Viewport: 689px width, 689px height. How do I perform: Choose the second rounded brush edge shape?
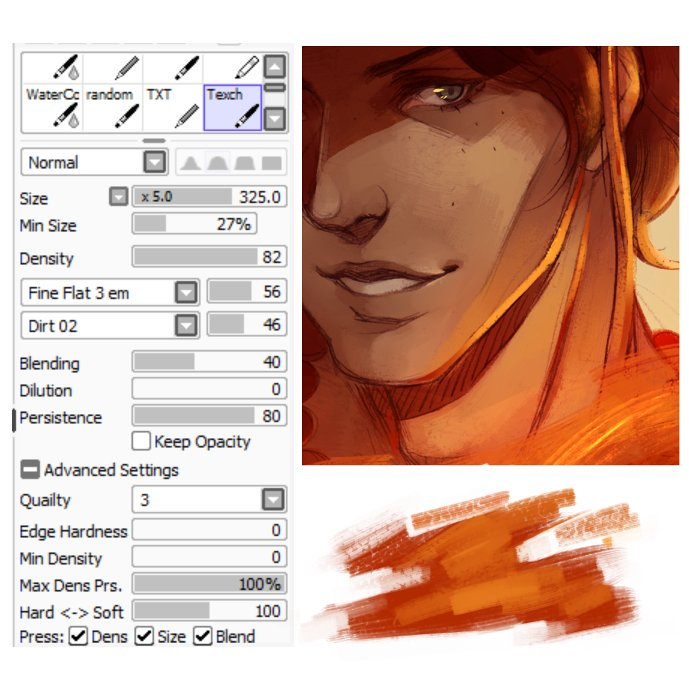pyautogui.click(x=218, y=163)
